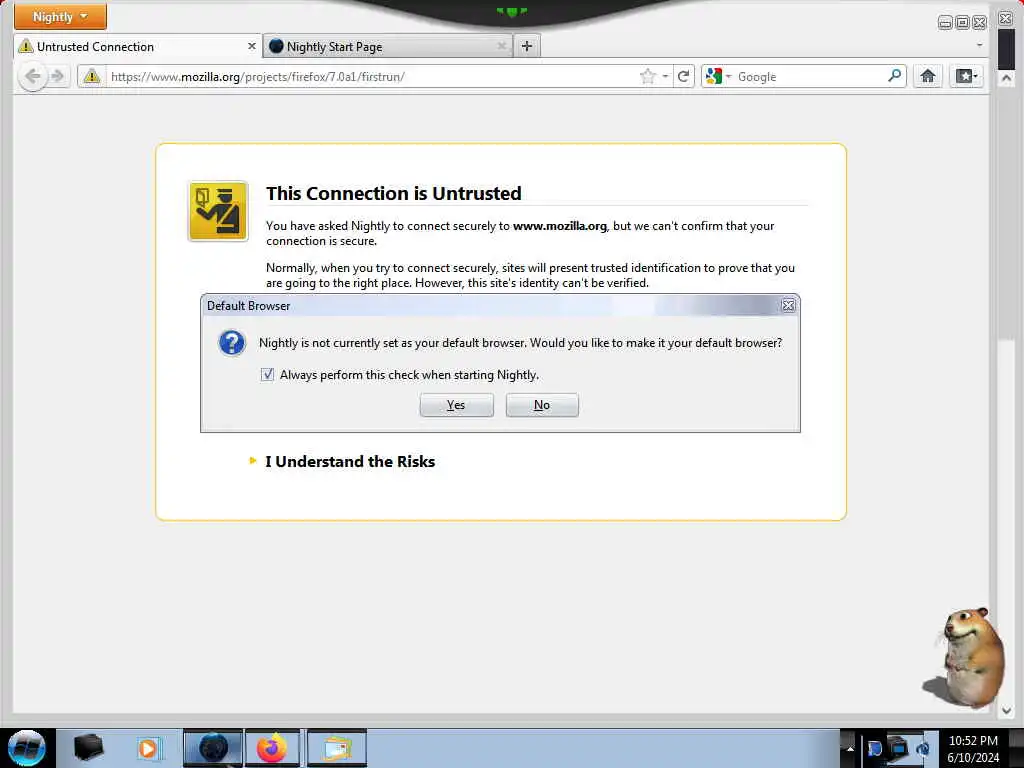Reload the current page

point(684,76)
